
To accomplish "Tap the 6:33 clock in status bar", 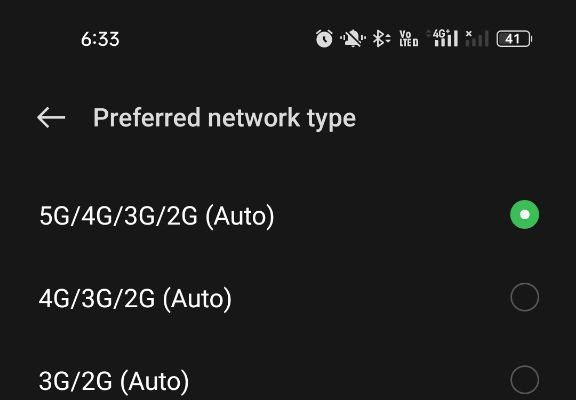I will point(100,39).
